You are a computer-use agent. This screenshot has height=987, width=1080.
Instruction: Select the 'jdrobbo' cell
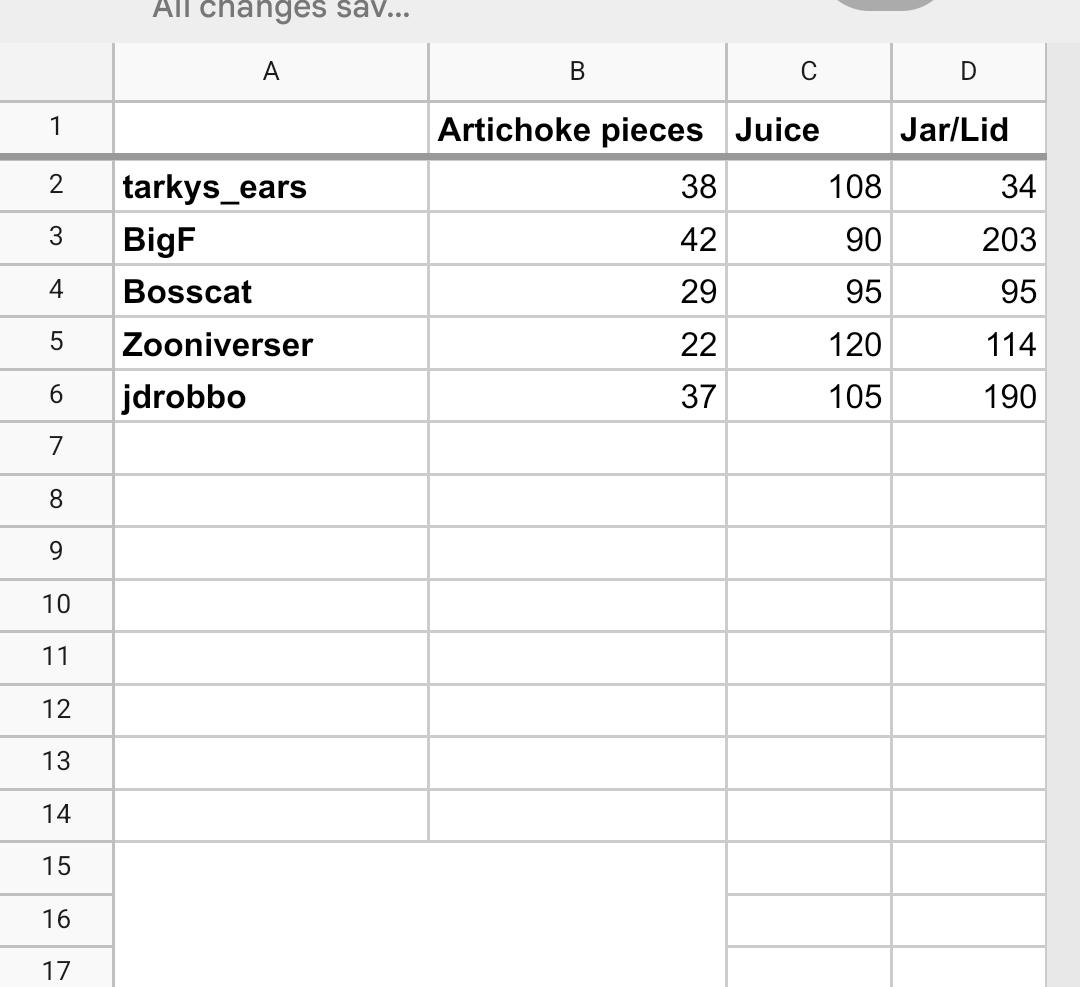coord(270,397)
